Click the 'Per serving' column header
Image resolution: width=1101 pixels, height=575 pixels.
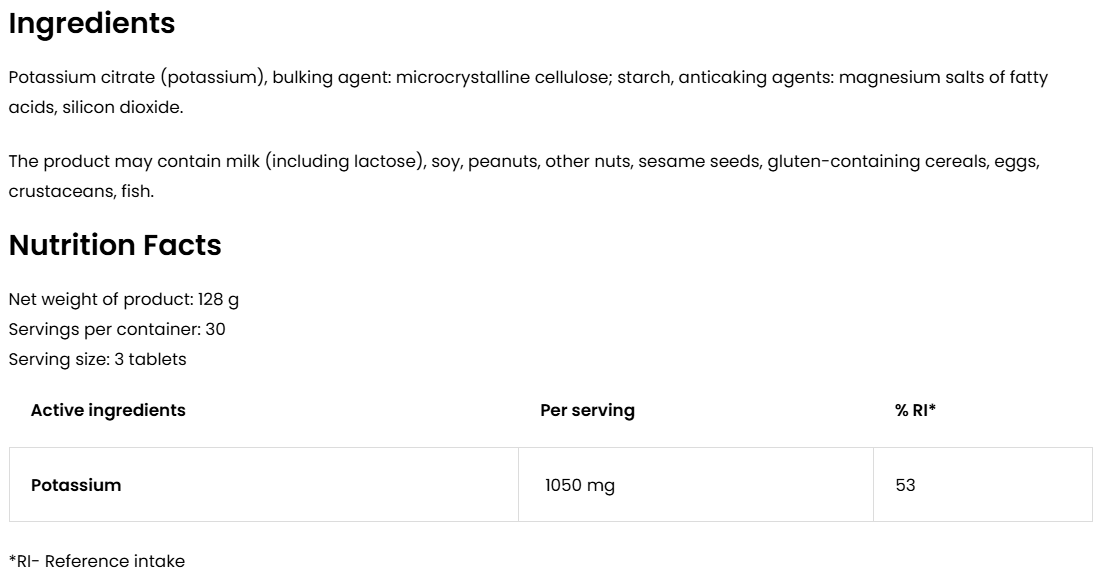tap(587, 410)
